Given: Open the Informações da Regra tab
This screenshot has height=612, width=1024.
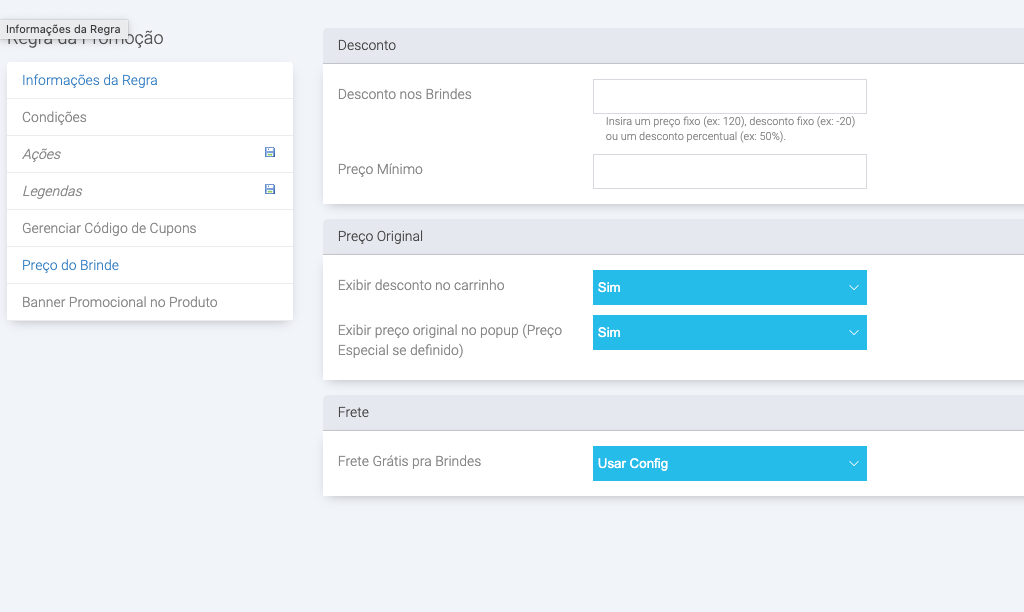Looking at the screenshot, I should click(90, 81).
